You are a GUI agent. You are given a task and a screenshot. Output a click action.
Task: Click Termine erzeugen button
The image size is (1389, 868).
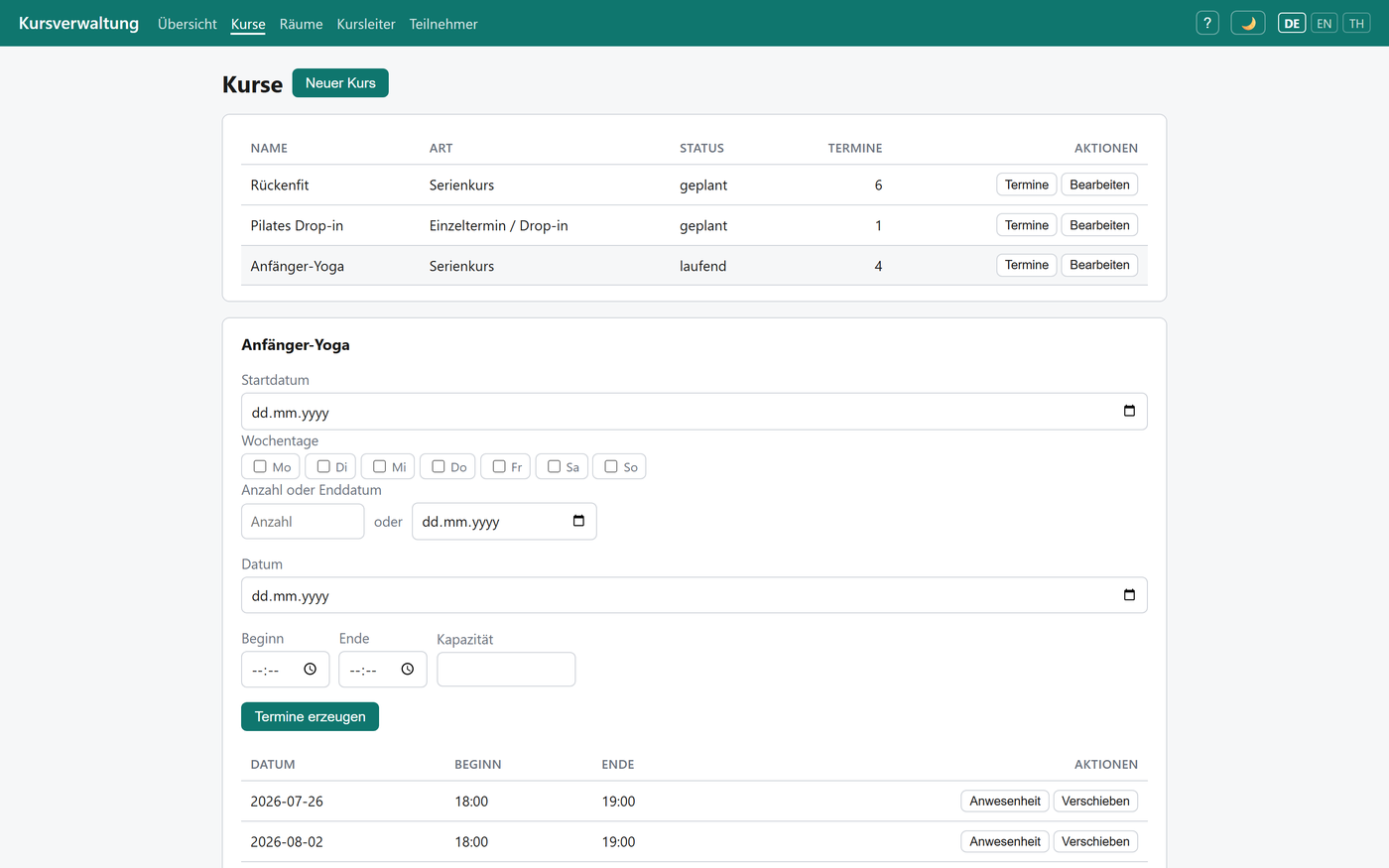point(310,716)
